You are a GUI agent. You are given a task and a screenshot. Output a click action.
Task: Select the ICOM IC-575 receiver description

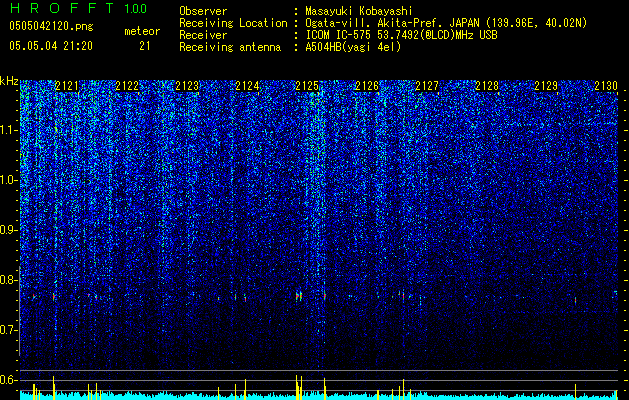point(401,35)
